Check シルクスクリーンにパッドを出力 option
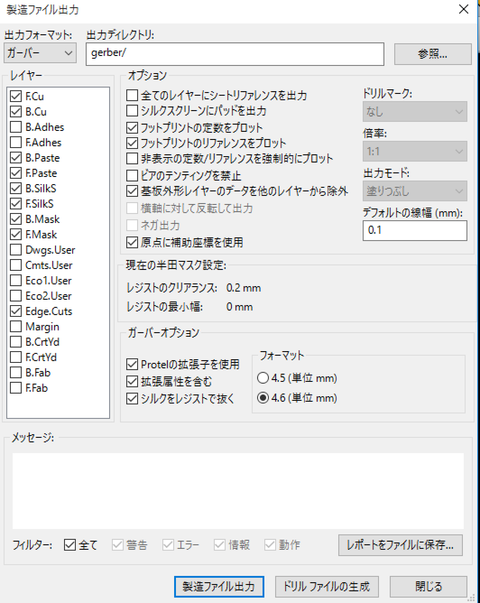 coord(132,111)
